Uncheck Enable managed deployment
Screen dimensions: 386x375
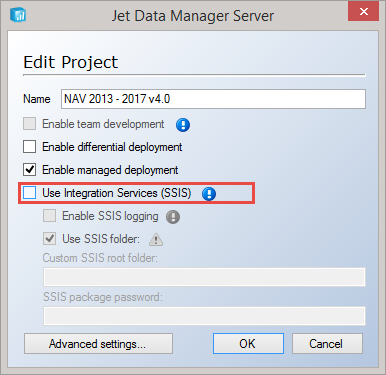point(30,170)
